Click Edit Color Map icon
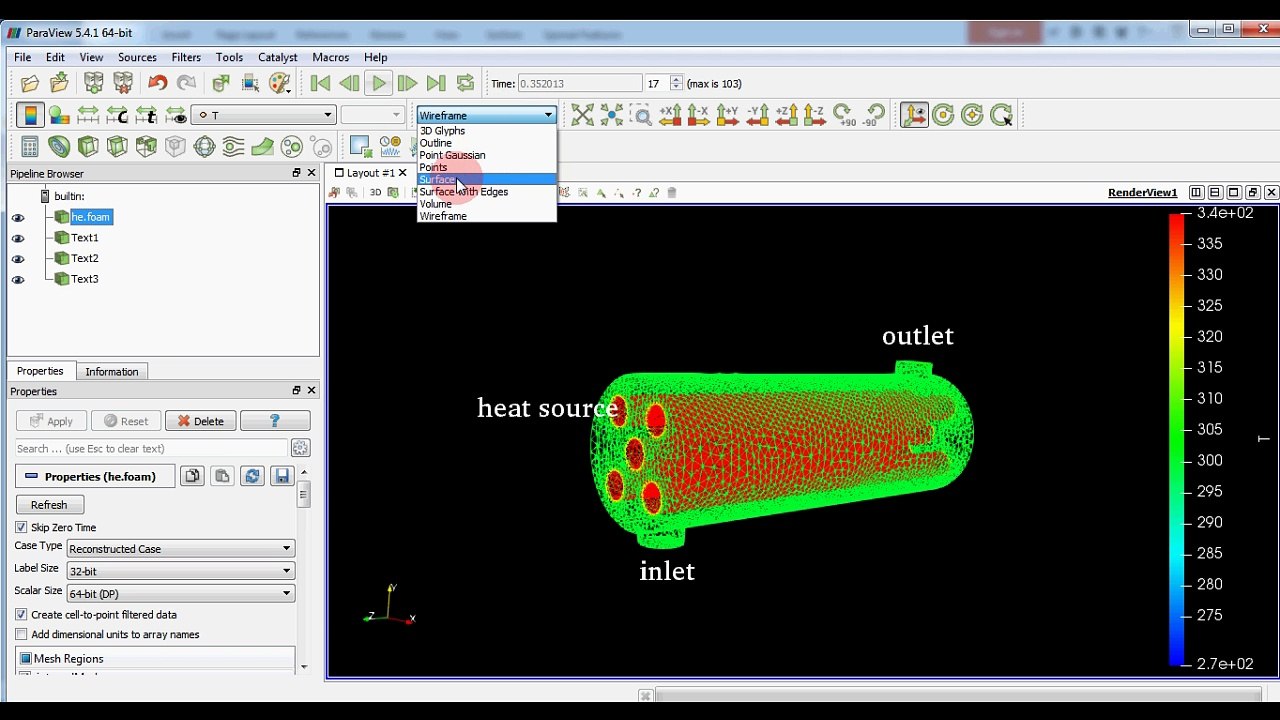This screenshot has width=1280, height=720. click(59, 115)
